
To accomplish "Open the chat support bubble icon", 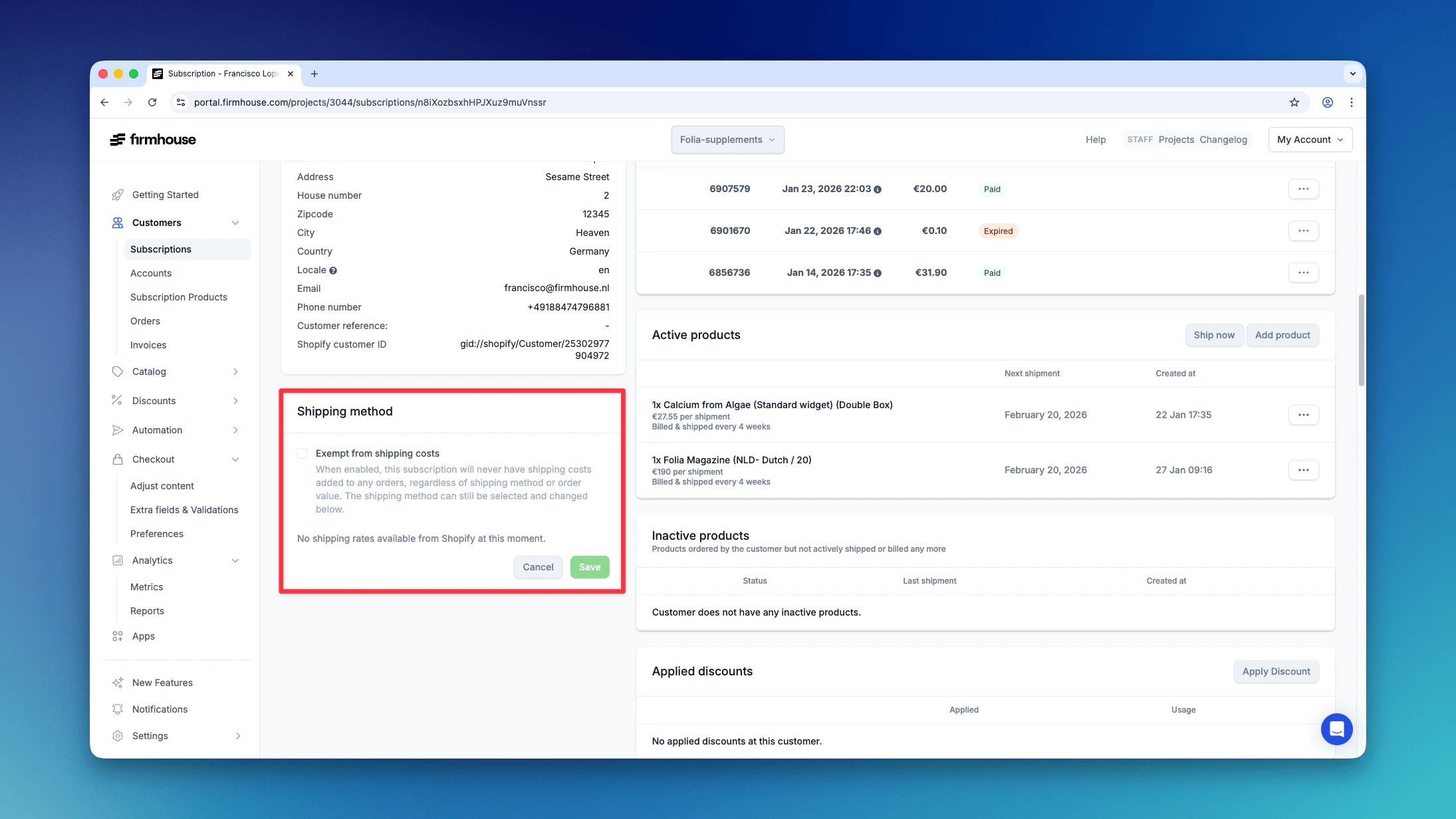I will coord(1336,729).
